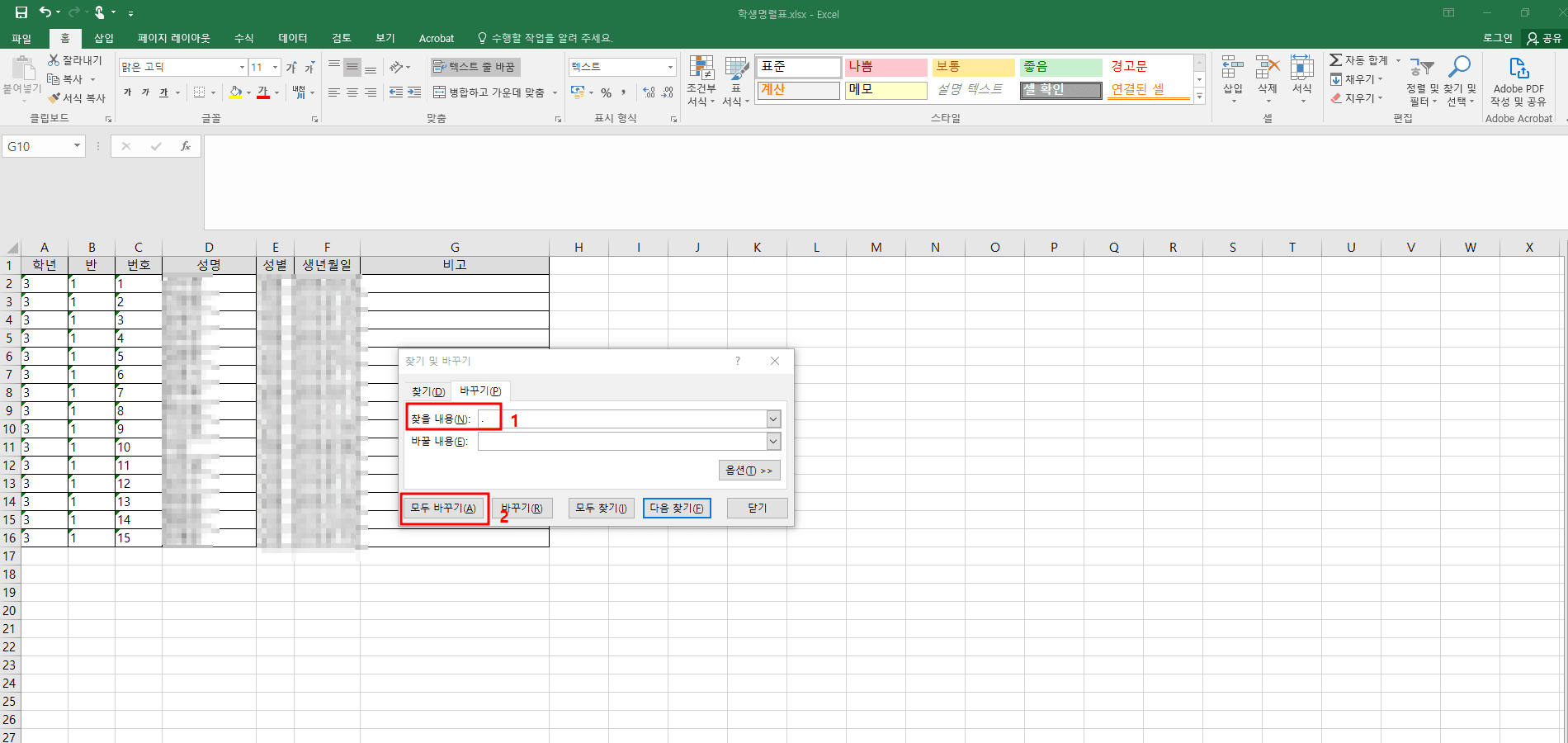Open 찾기 및 선택 magnifier menu
Viewport: 1568px width, 743px height.
pos(1459,81)
